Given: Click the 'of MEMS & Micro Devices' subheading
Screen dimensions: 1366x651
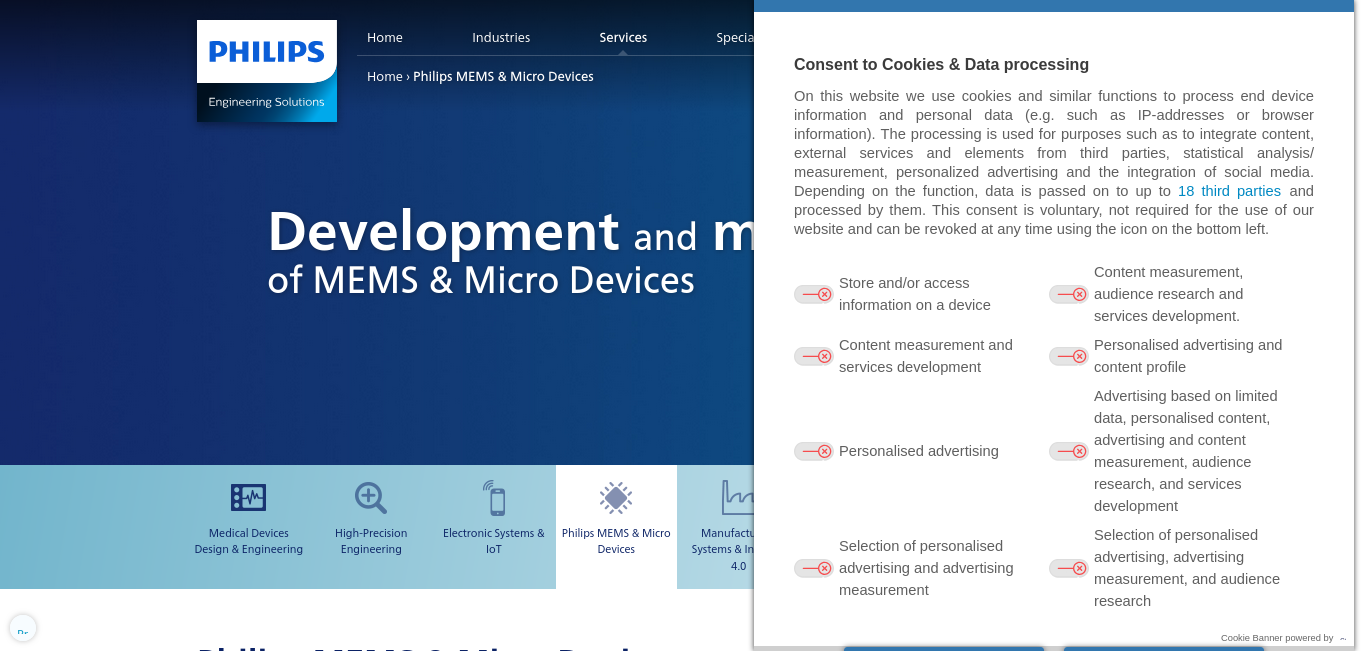Looking at the screenshot, I should [481, 280].
